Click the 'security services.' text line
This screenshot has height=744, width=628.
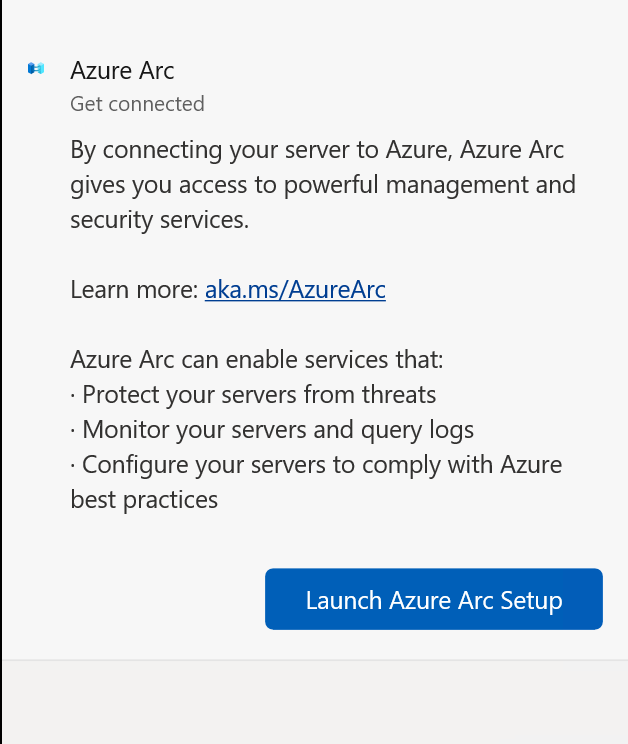(159, 220)
